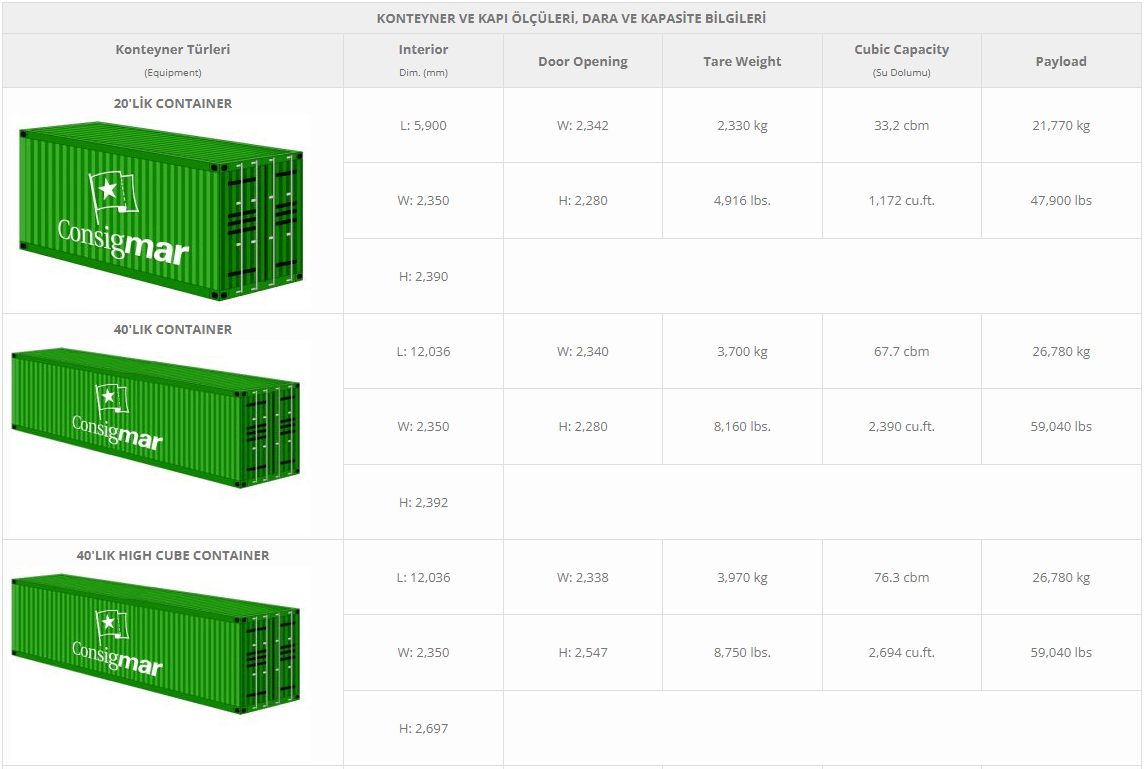The width and height of the screenshot is (1145, 769).
Task: Select the '67.7 cbm' cubic capacity cell
Action: (901, 351)
